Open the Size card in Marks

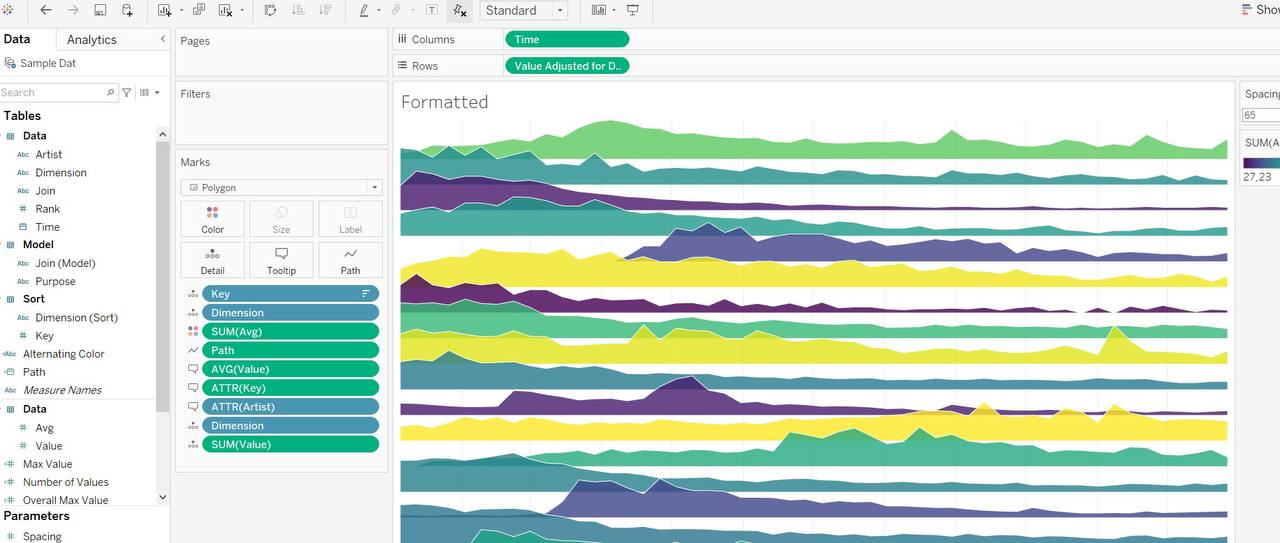[281, 219]
